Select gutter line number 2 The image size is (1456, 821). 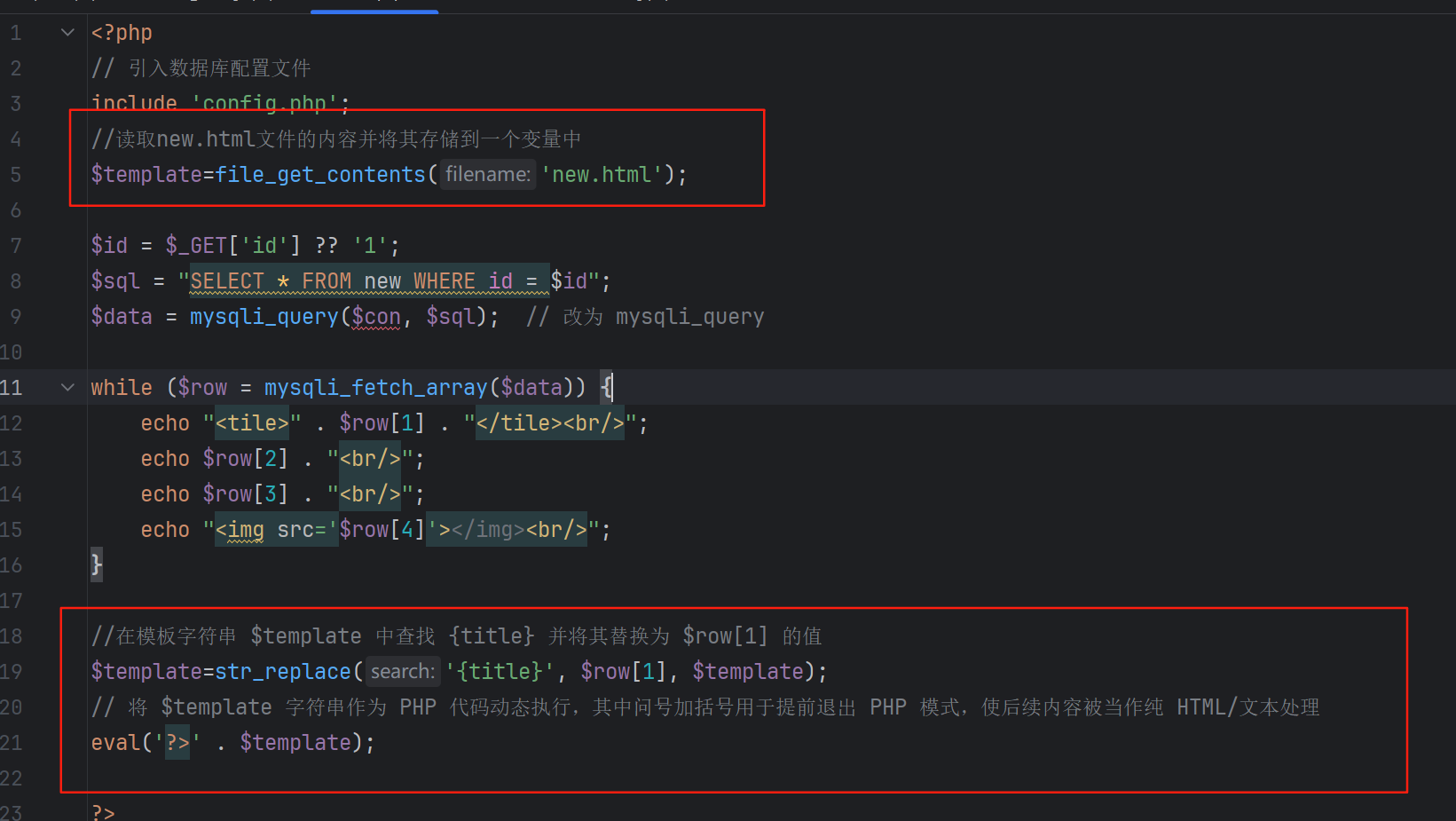pos(16,68)
